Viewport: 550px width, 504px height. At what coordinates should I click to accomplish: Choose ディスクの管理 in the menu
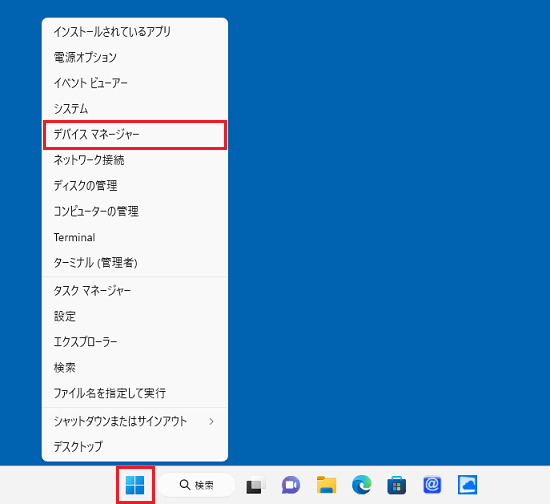tap(135, 186)
